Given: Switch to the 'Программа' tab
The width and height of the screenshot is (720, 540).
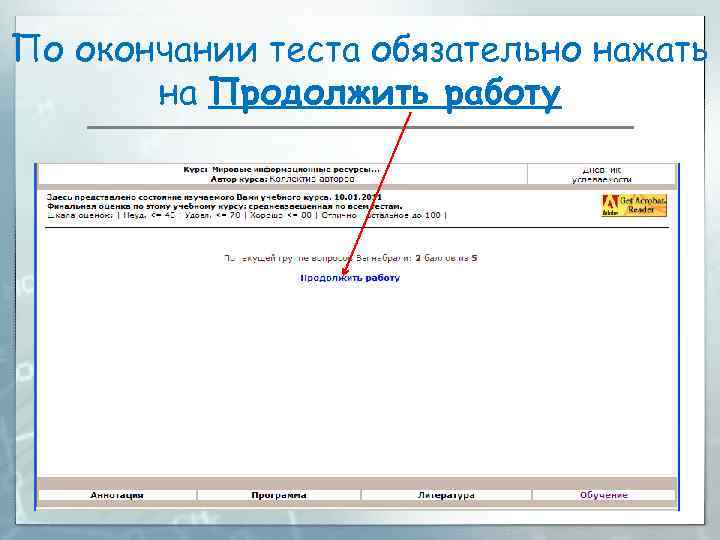Looking at the screenshot, I should (279, 495).
